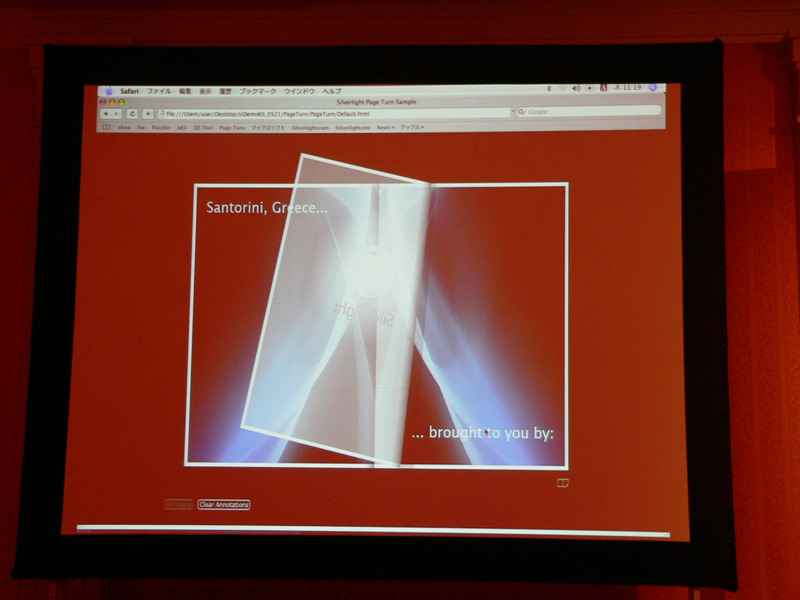Click the menu bar clock 11:19
The height and width of the screenshot is (600, 800).
pyautogui.click(x=628, y=88)
